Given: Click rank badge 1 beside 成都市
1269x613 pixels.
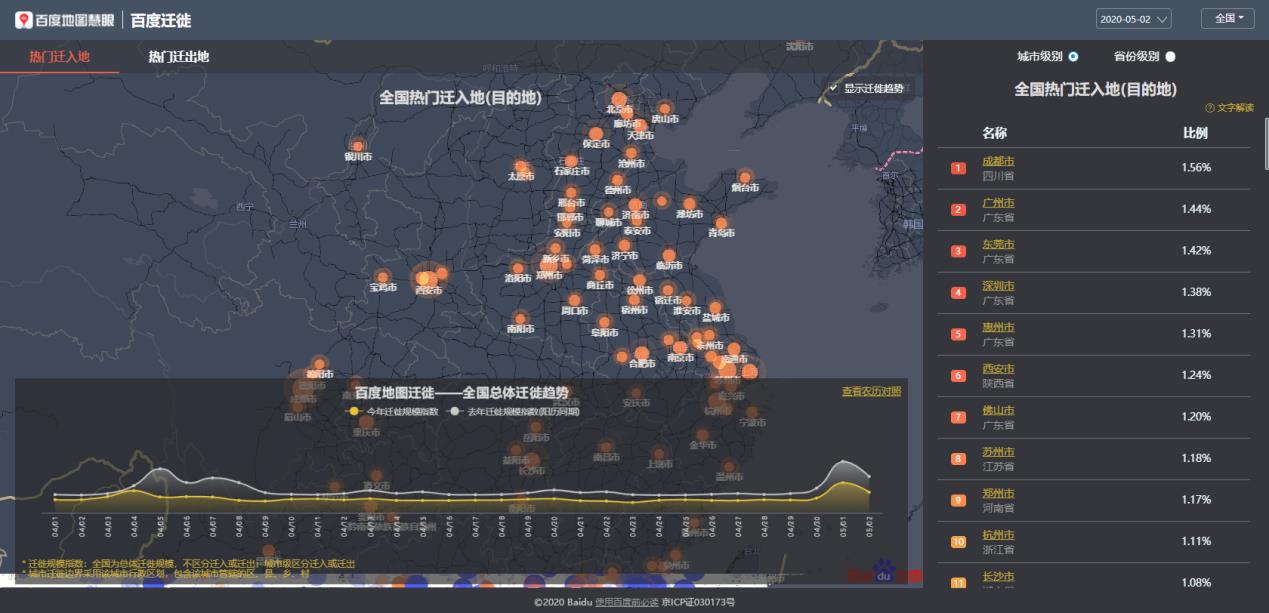Looking at the screenshot, I should pyautogui.click(x=958, y=168).
